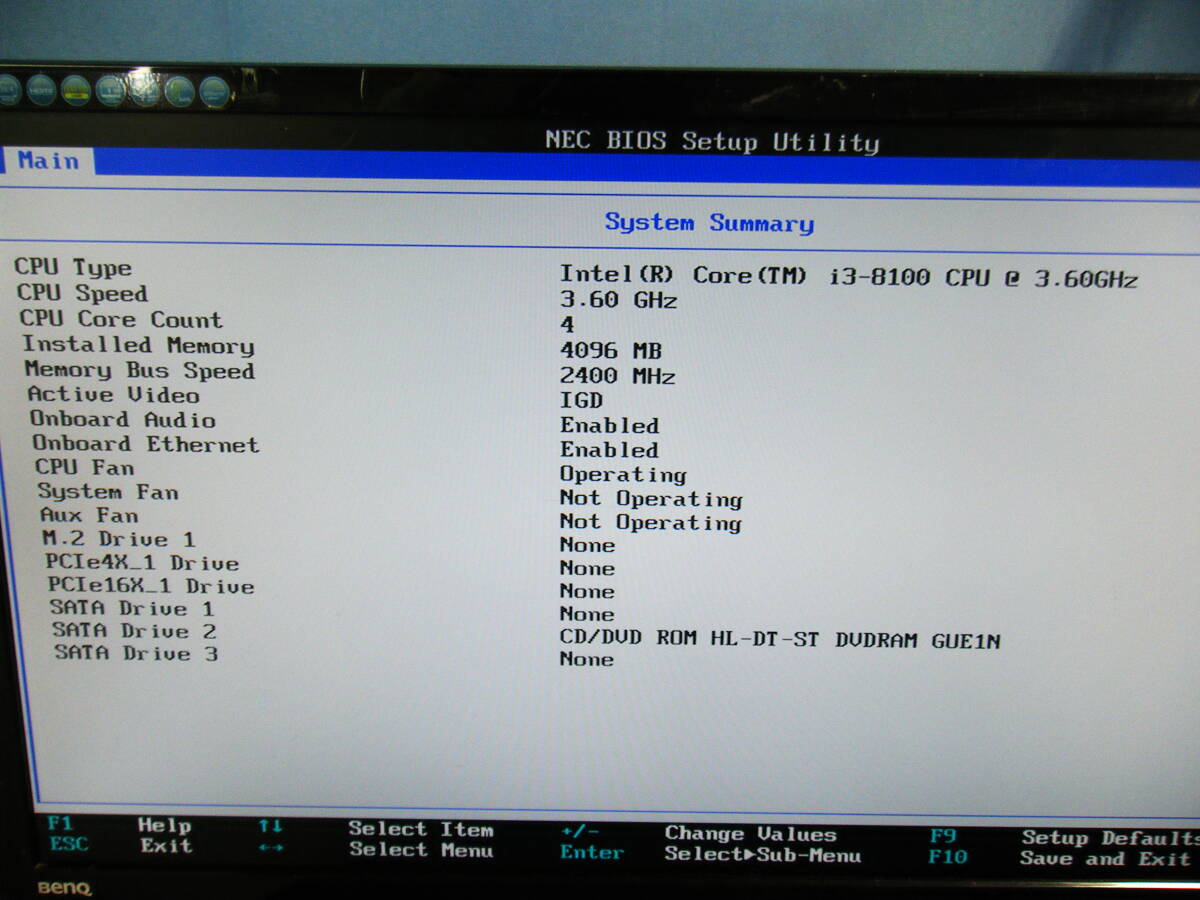This screenshot has height=900, width=1200.
Task: Click the Select Sub-Menu hint
Action: tap(763, 855)
